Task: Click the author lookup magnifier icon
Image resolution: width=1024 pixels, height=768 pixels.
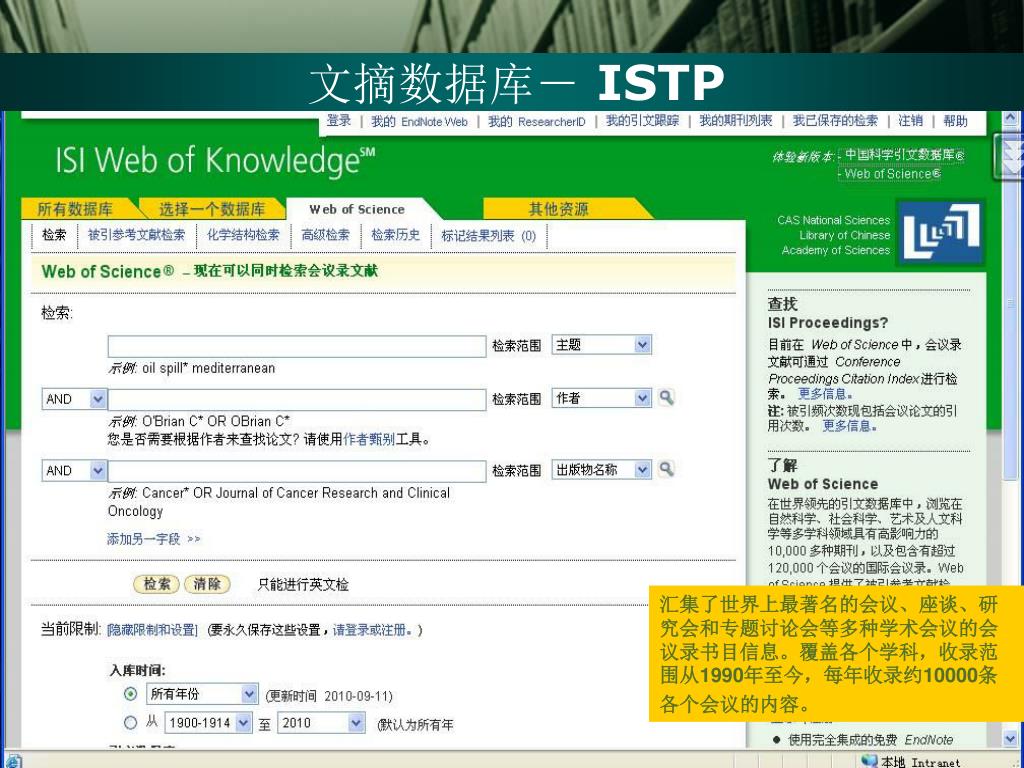Action: [666, 397]
